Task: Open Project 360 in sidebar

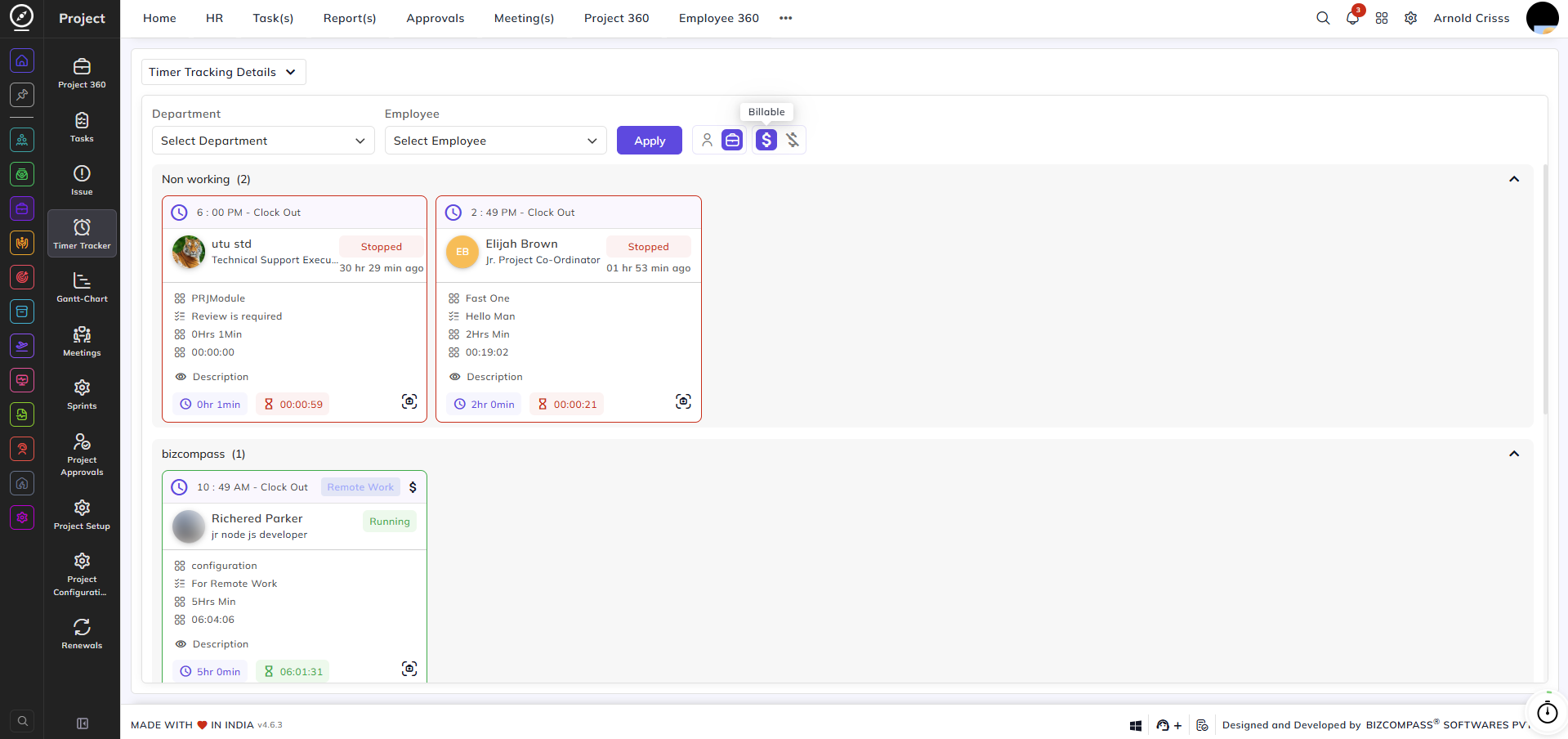Action: [x=82, y=73]
